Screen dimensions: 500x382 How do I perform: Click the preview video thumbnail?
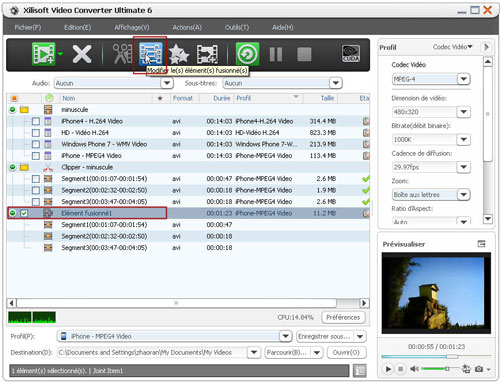[x=436, y=293]
